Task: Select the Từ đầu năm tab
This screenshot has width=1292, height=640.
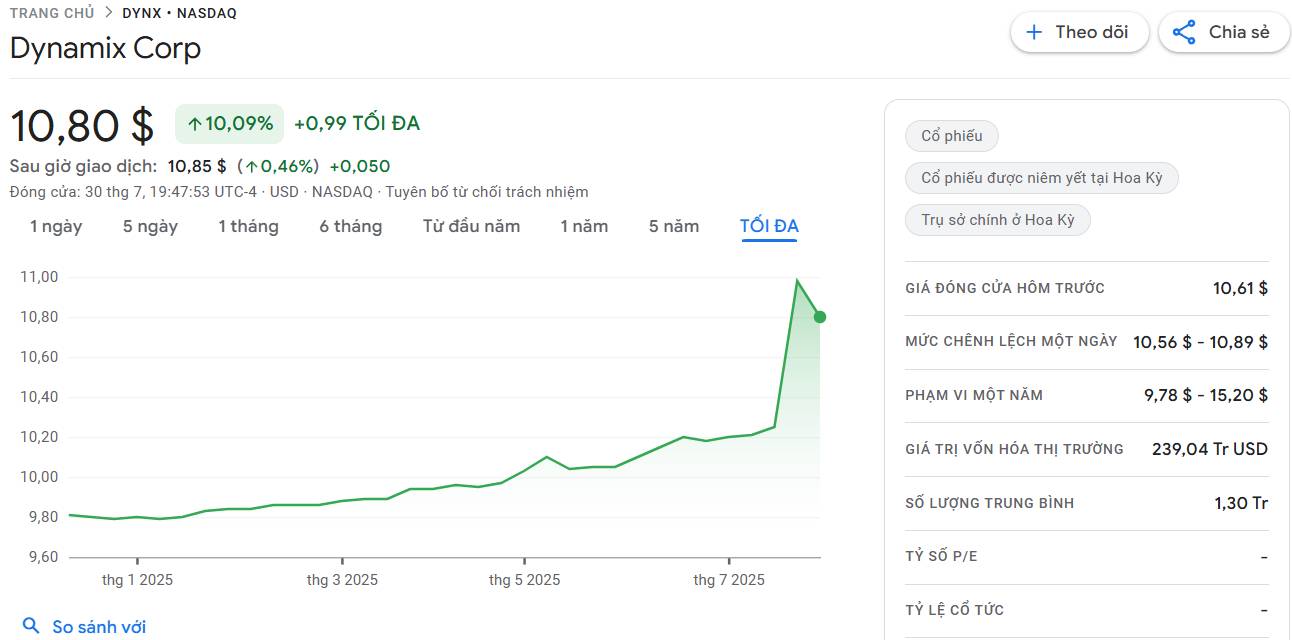Action: [x=471, y=226]
